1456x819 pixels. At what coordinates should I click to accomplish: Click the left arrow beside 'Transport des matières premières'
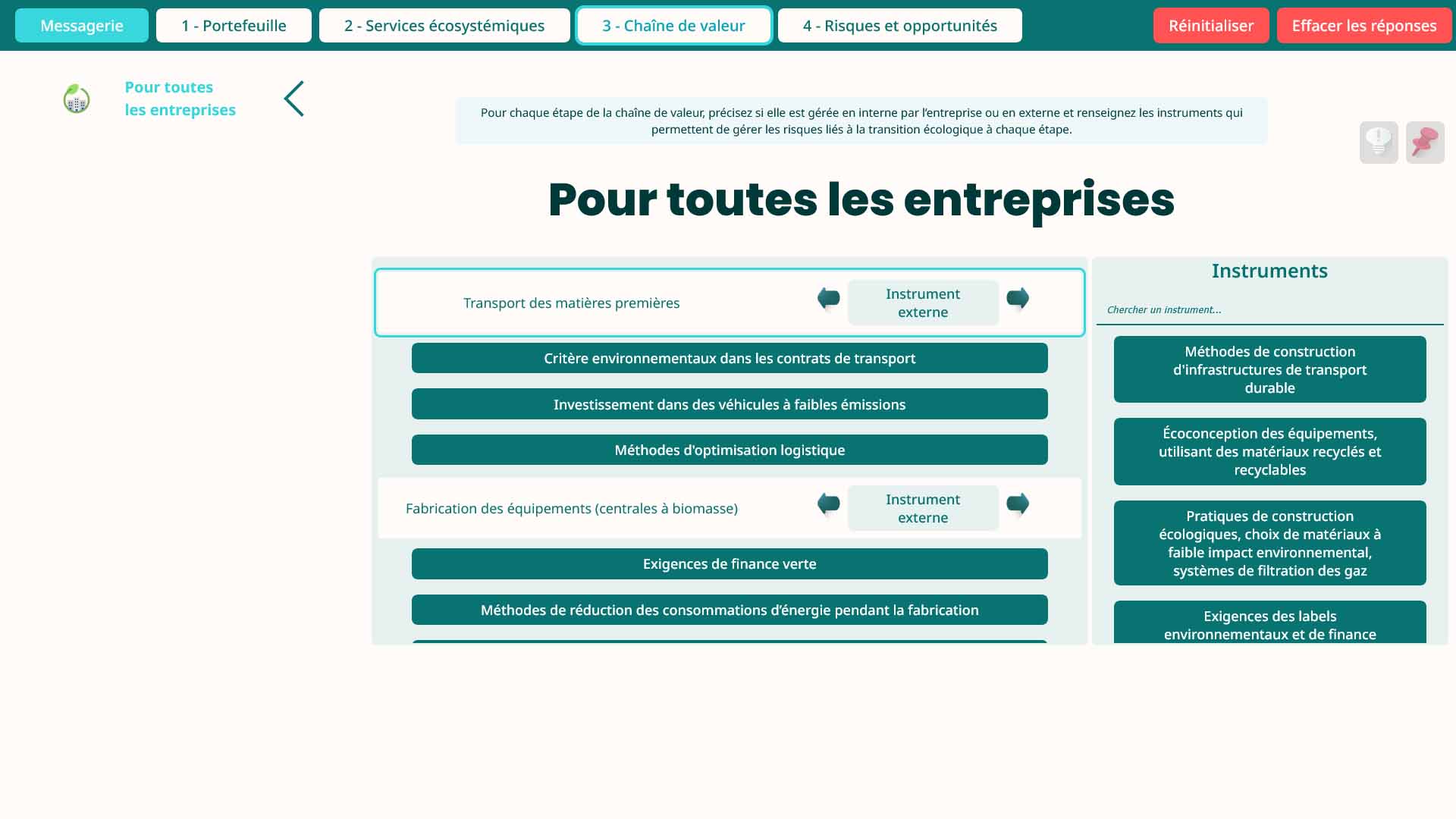(x=827, y=299)
